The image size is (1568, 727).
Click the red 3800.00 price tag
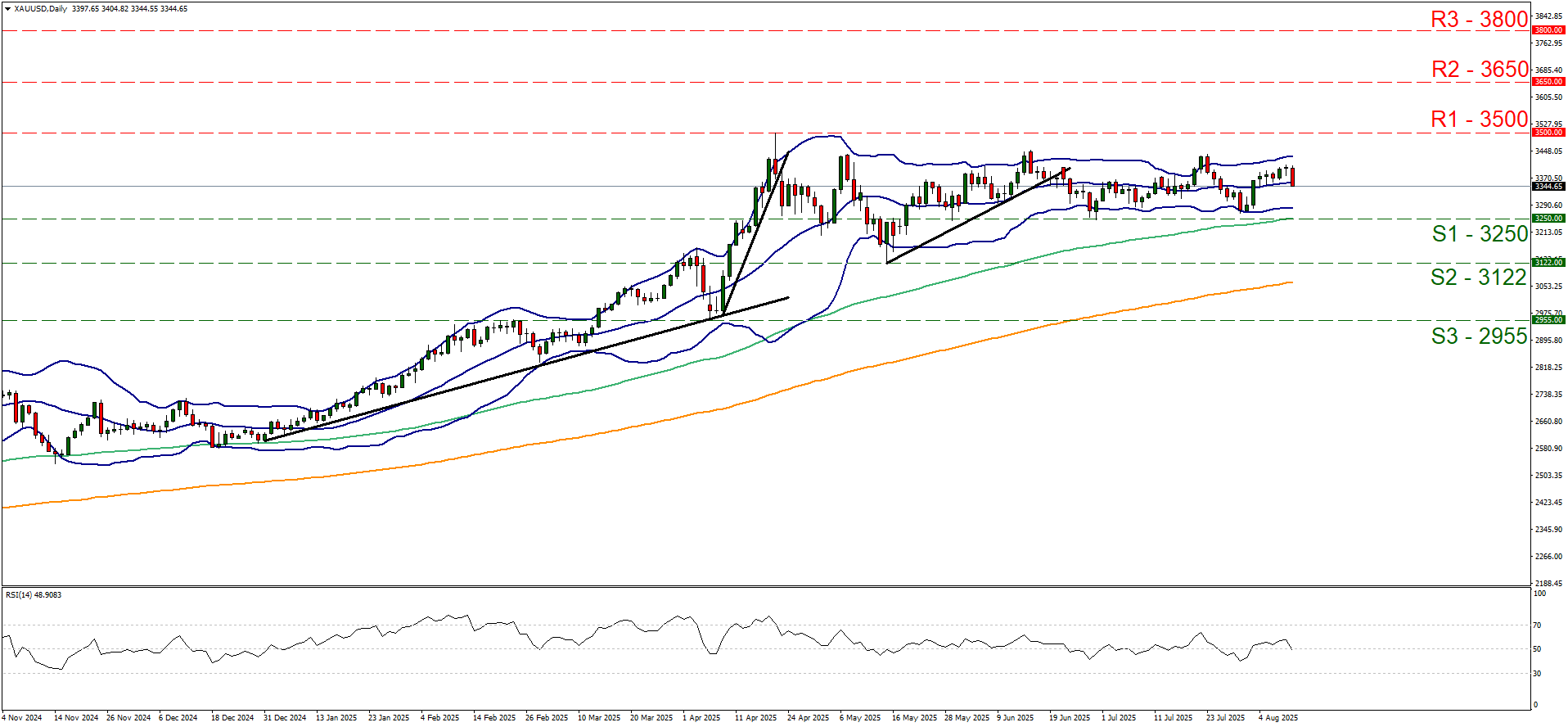(1548, 30)
